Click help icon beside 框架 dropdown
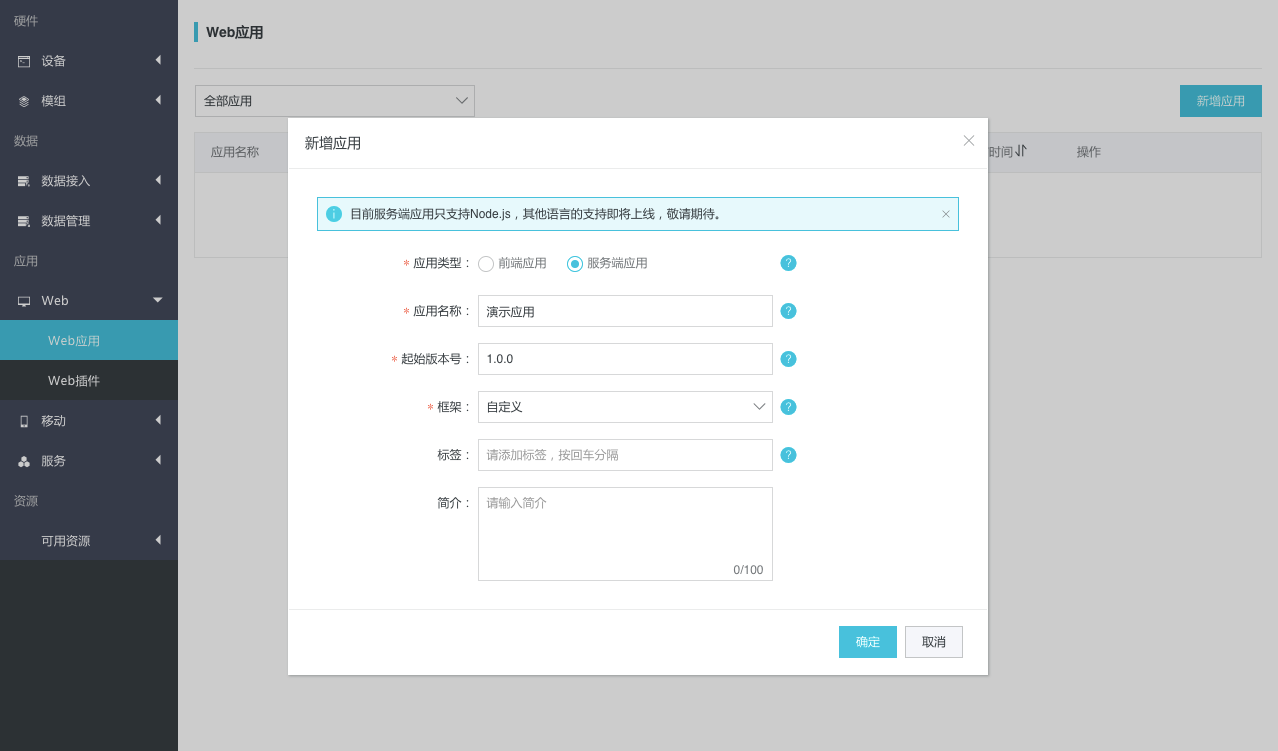This screenshot has width=1278, height=751. [x=788, y=407]
